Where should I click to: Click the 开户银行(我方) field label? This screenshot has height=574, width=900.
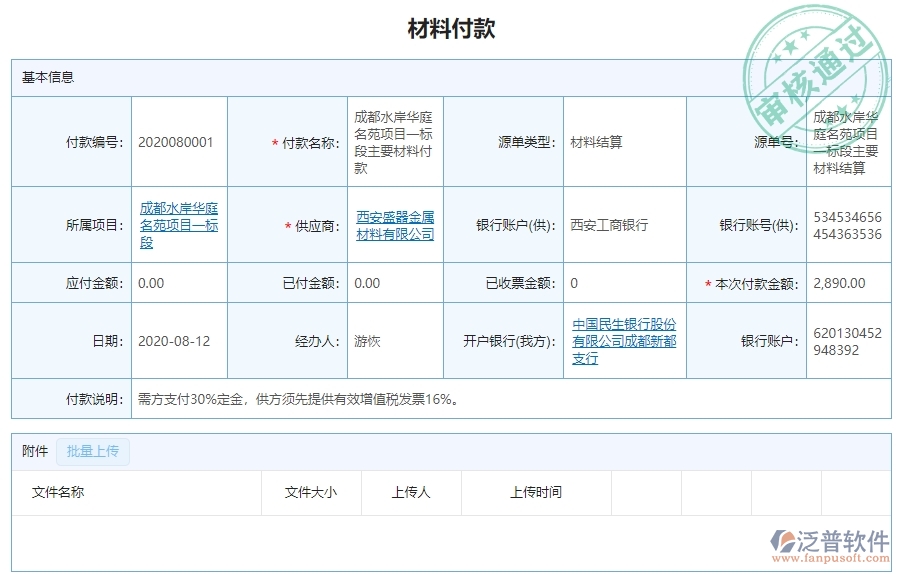(510, 341)
